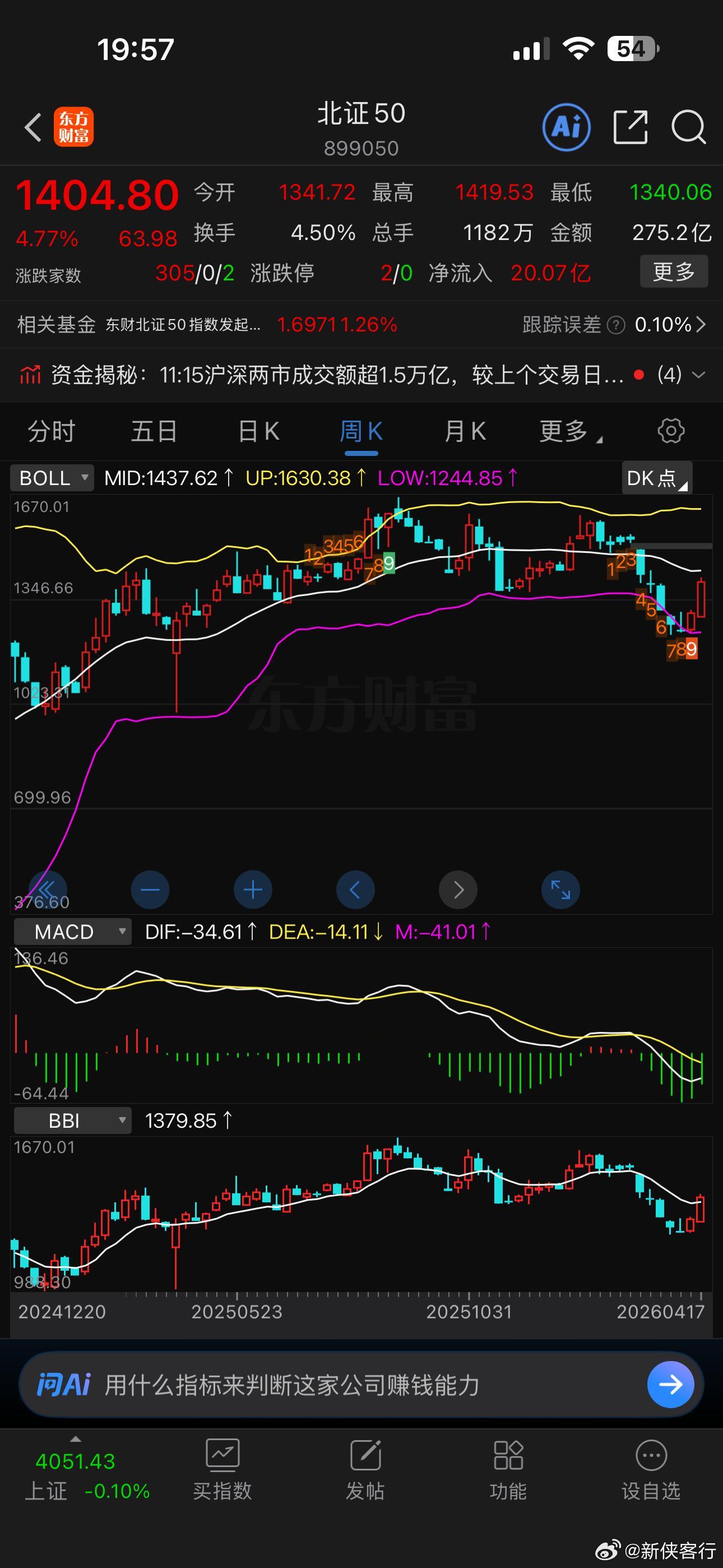Viewport: 723px width, 1568px height.
Task: Open the DK点 selector
Action: point(657,478)
